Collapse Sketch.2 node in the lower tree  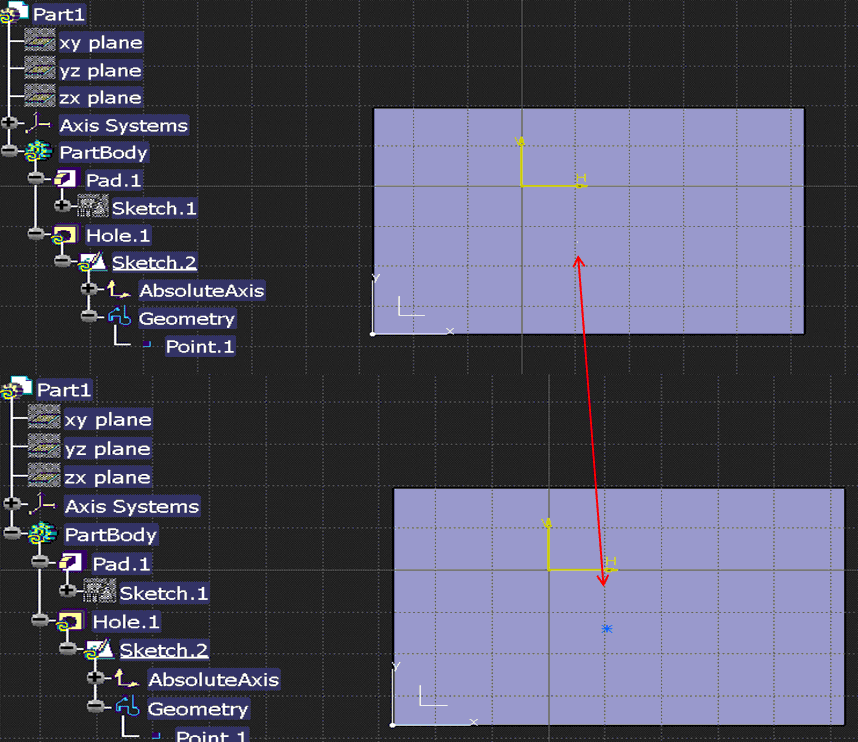pos(67,649)
